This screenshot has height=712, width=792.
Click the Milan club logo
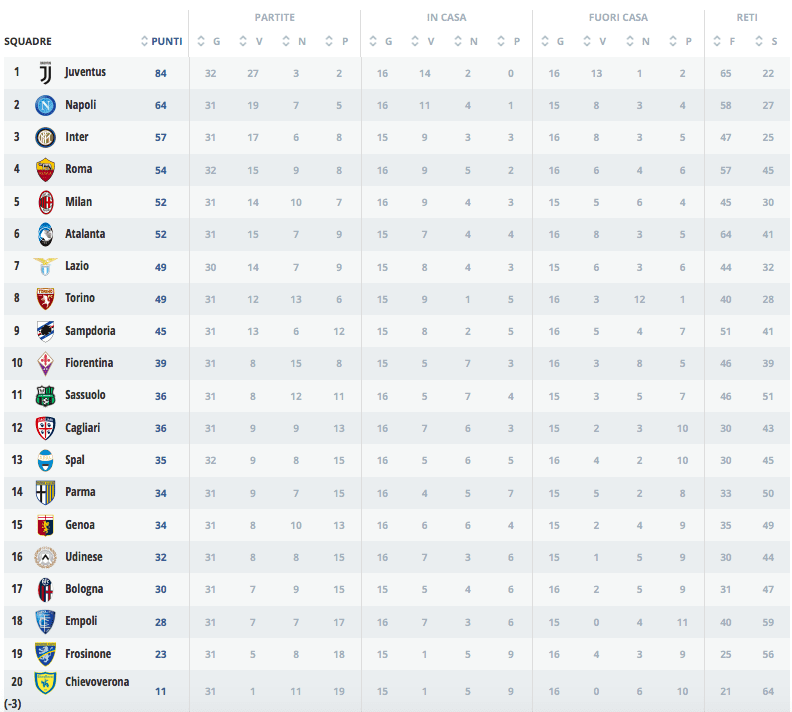coord(45,202)
